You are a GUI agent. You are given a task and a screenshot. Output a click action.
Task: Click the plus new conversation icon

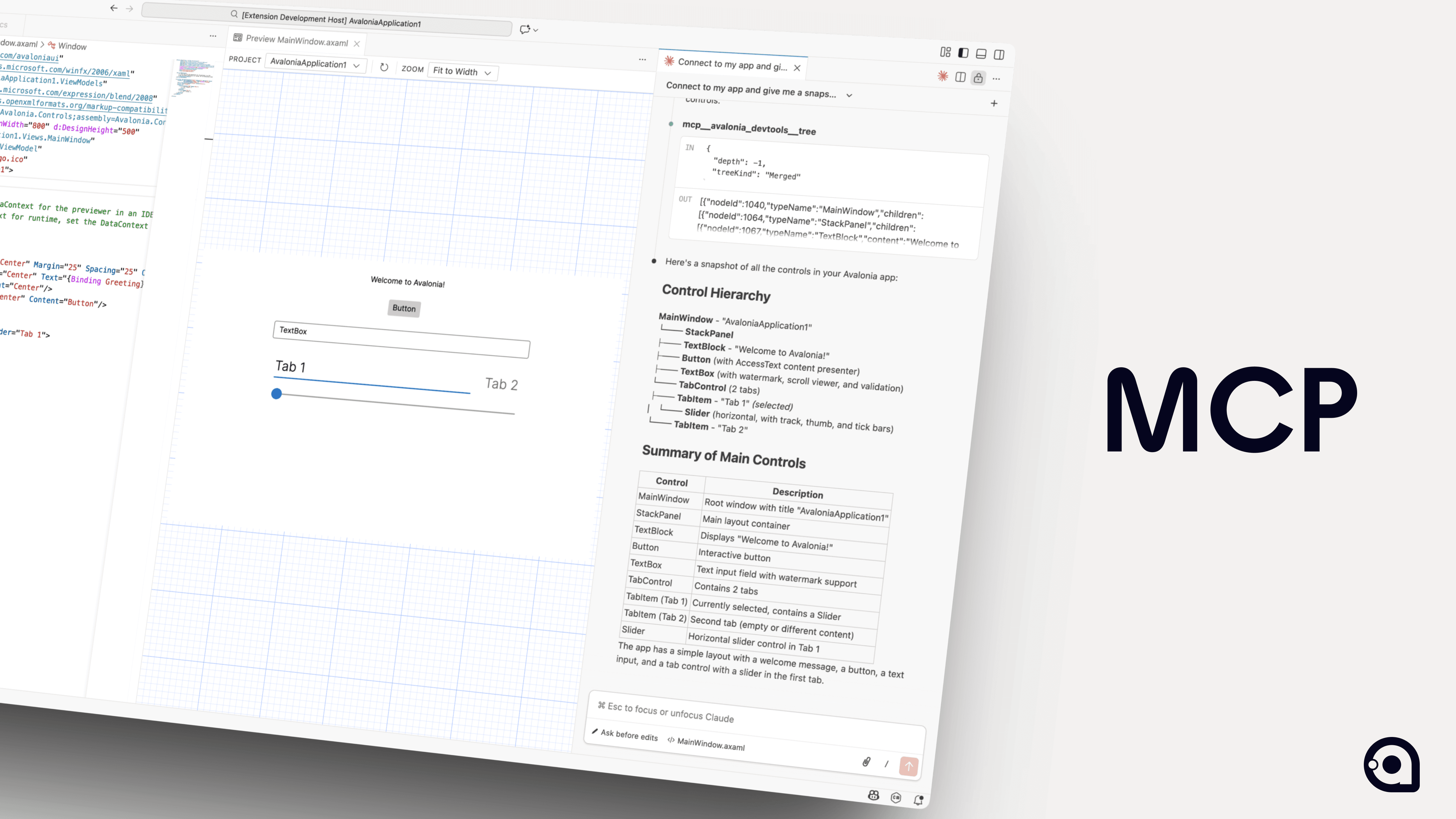pos(994,103)
